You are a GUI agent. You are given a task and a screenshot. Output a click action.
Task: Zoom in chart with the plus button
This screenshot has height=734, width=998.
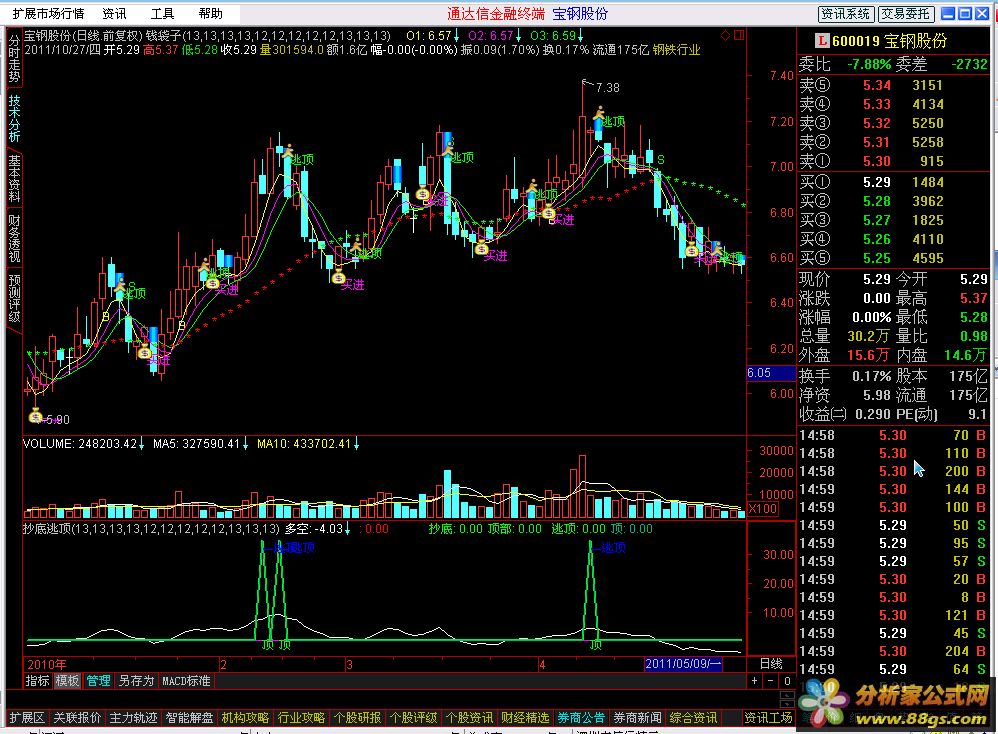coord(754,681)
